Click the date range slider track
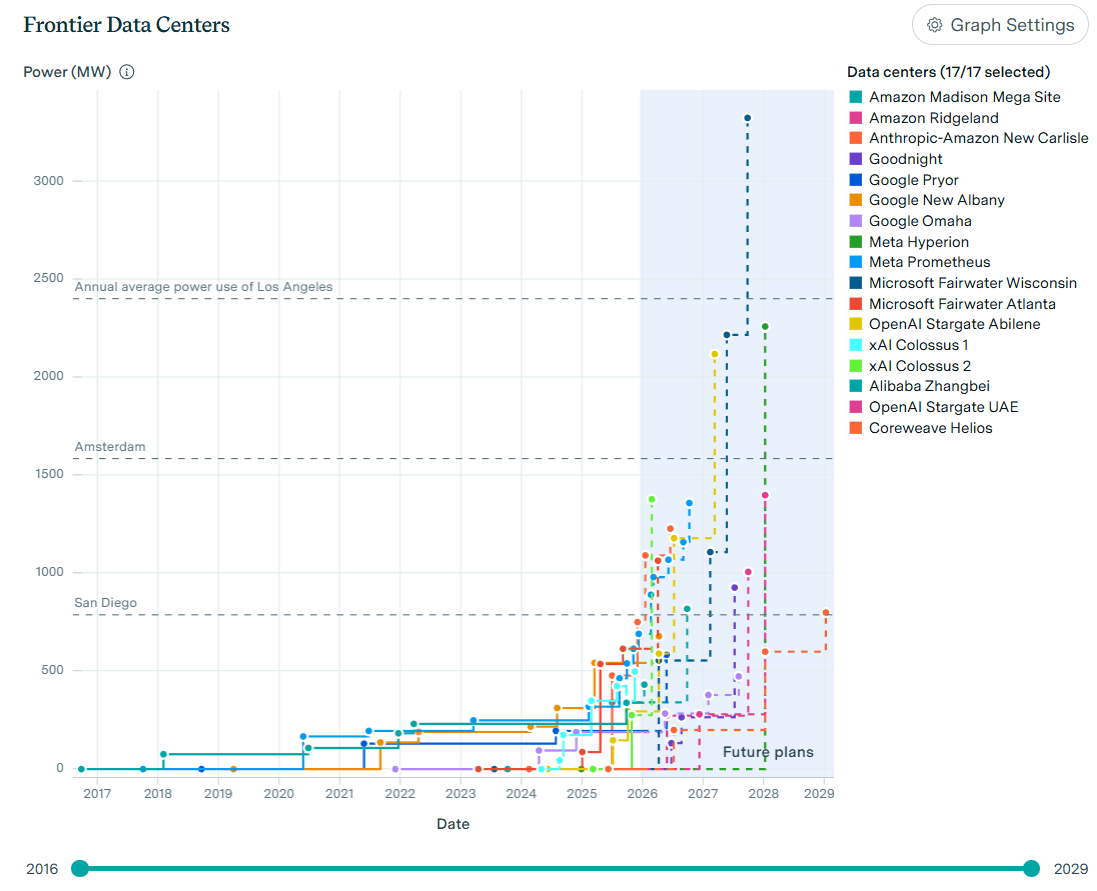The width and height of the screenshot is (1097, 891). [x=555, y=869]
